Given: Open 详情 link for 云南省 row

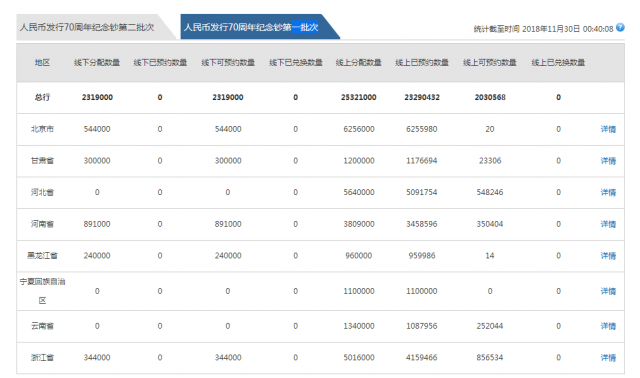Looking at the screenshot, I should 608,326.
